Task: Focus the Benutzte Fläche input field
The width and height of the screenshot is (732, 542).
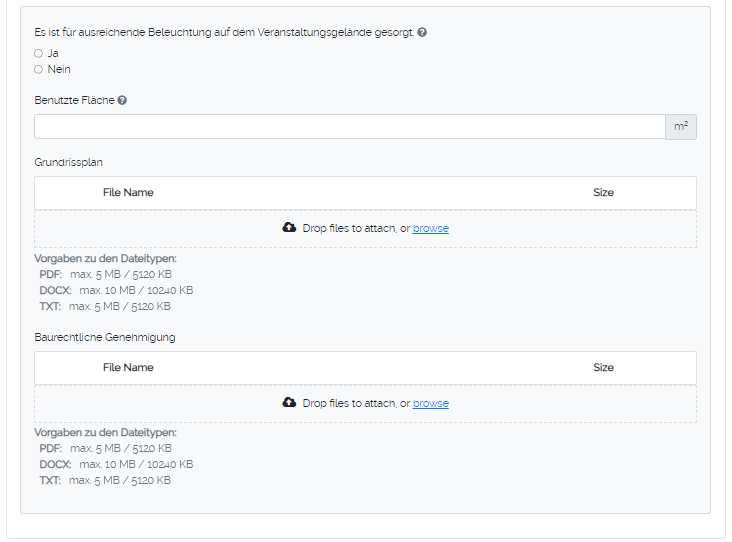Action: [x=349, y=127]
